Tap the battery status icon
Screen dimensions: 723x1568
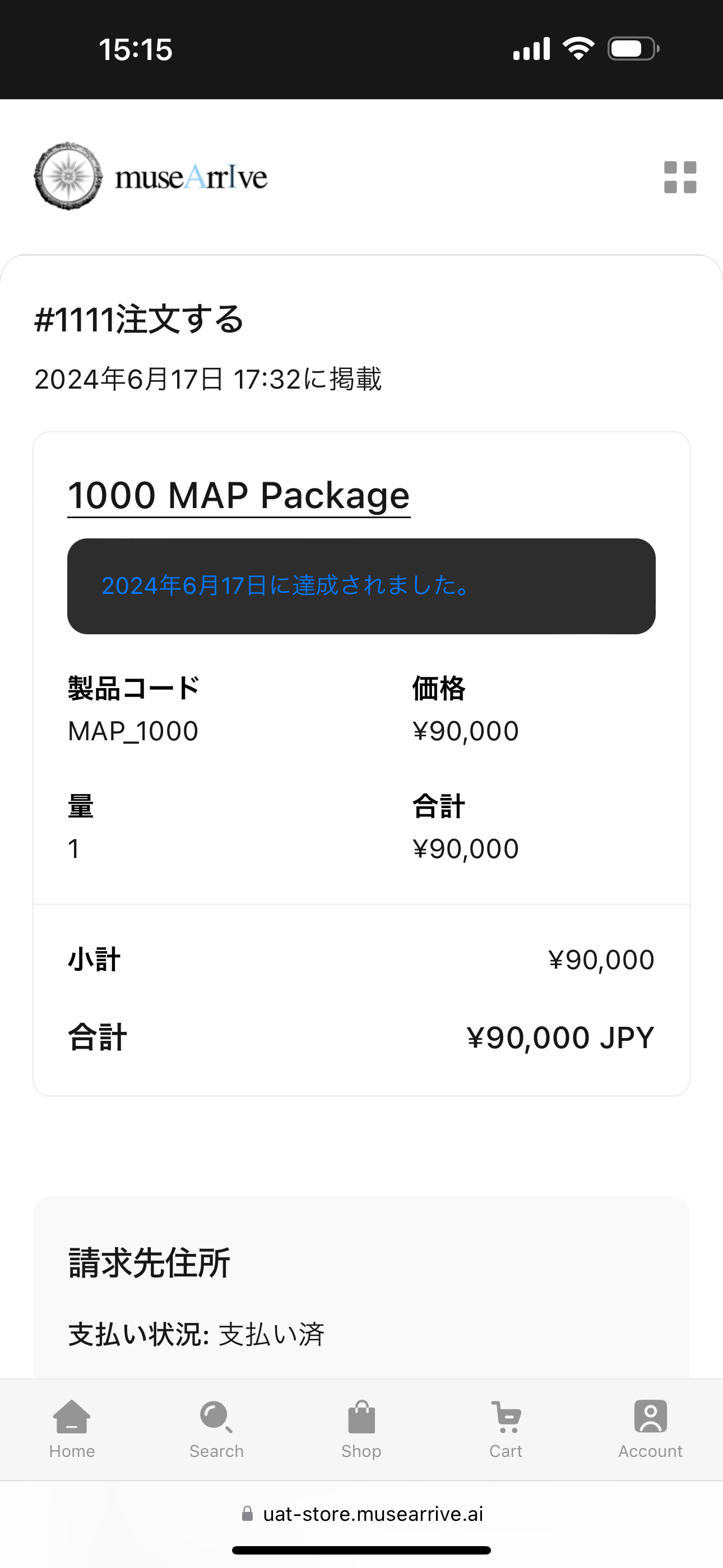point(633,49)
